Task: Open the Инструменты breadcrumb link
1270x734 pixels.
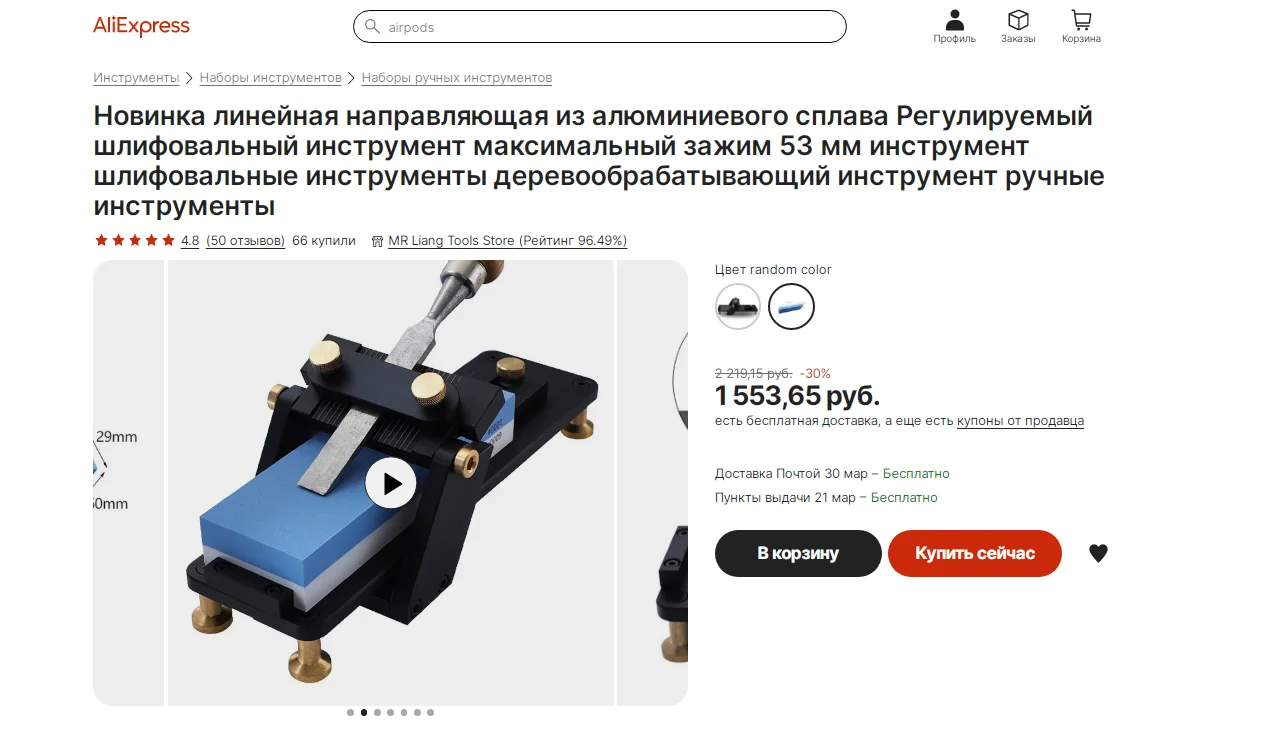Action: (136, 78)
